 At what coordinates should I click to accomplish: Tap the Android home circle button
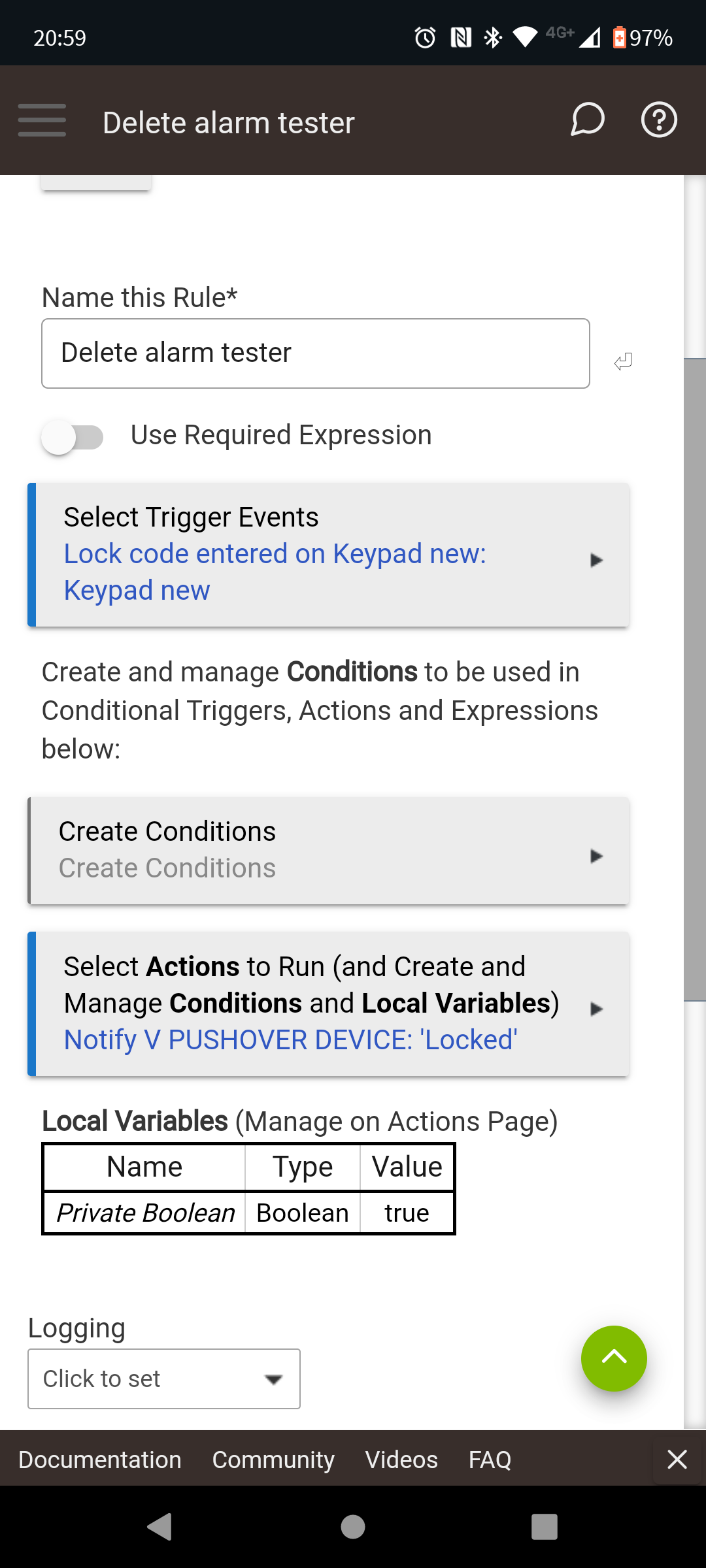(353, 1527)
